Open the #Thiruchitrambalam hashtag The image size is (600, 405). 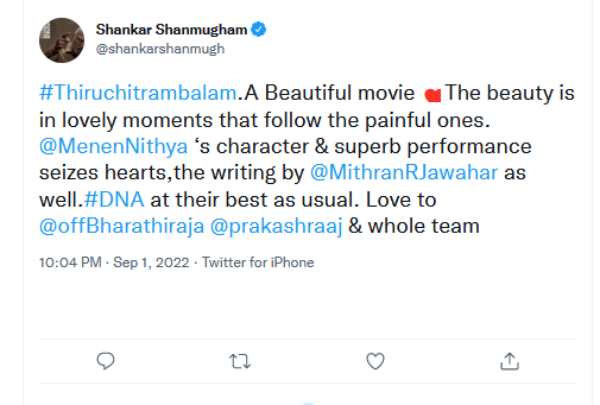coord(140,95)
